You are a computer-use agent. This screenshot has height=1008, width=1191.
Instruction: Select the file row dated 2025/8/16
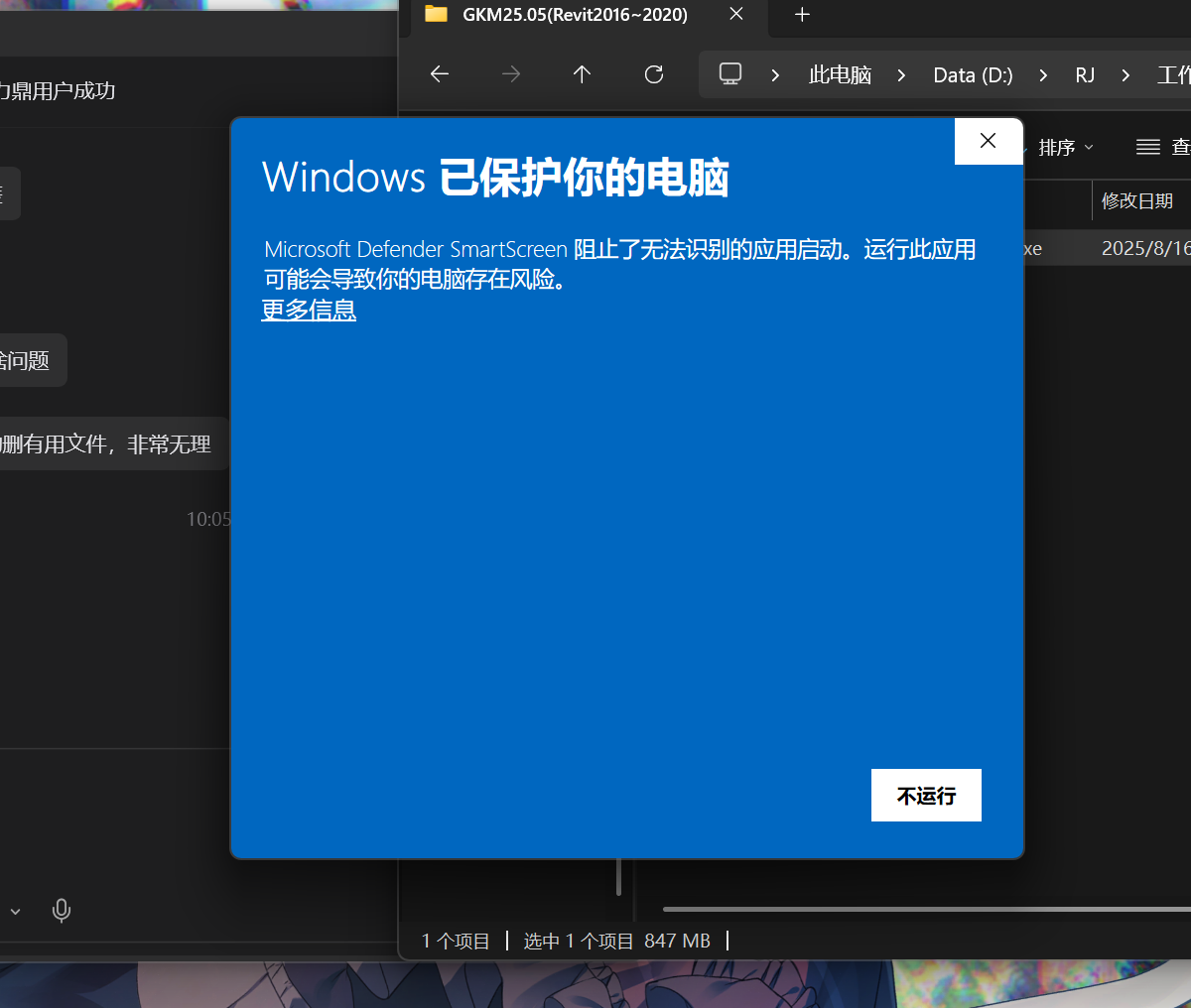[1107, 248]
